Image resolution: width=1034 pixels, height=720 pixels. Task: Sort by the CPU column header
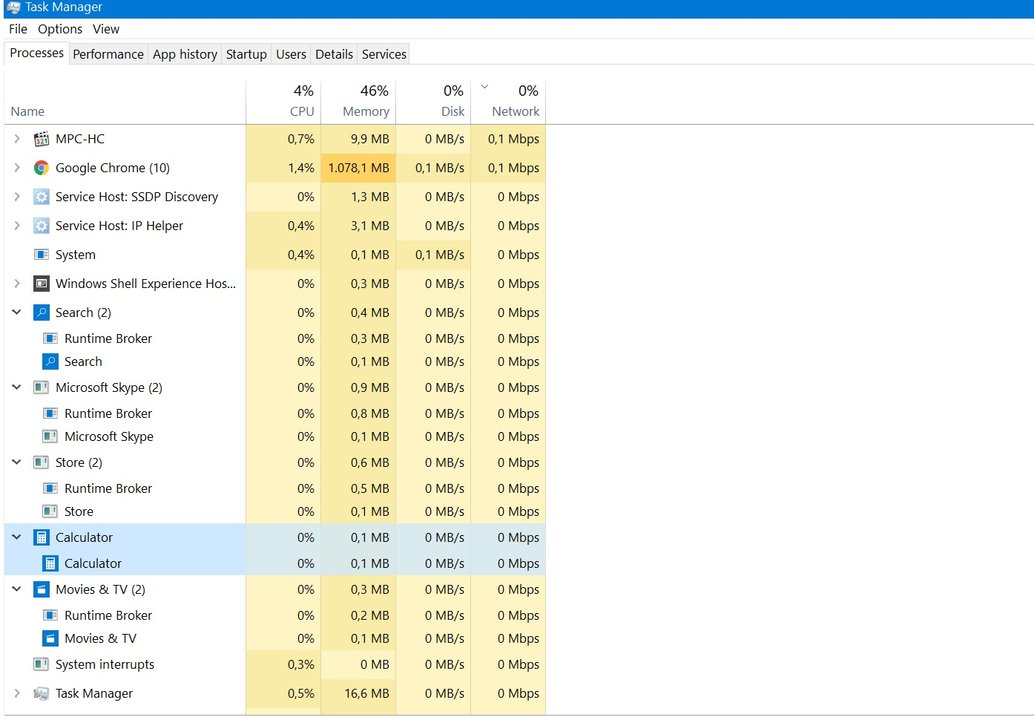coord(284,103)
